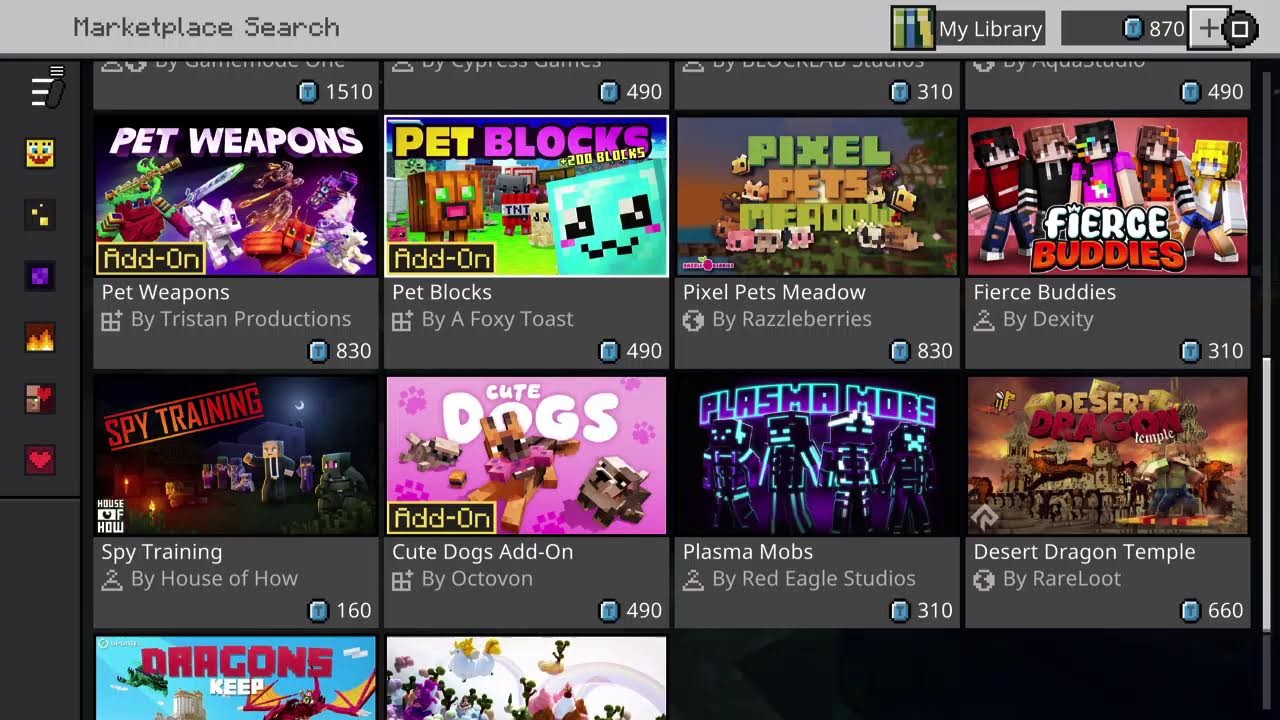Select the purple portal block sidebar icon
1280x720 pixels.
coord(40,277)
